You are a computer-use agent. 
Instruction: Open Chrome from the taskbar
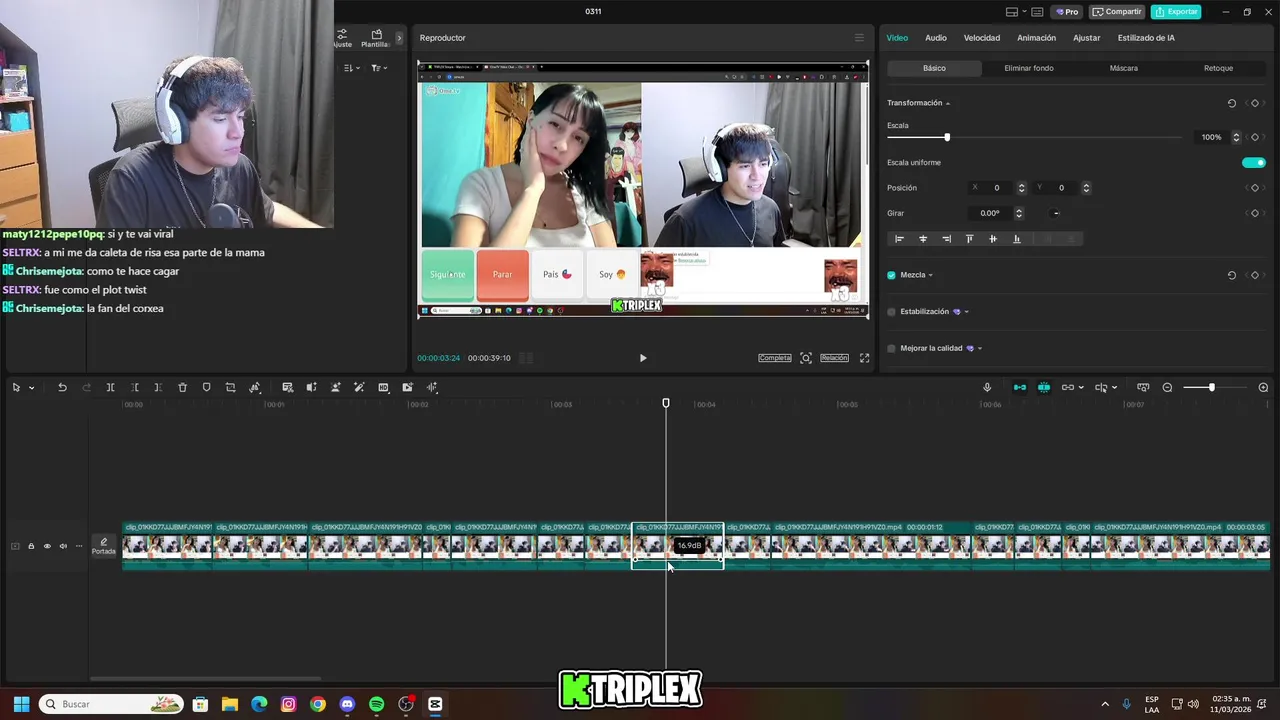pyautogui.click(x=318, y=704)
